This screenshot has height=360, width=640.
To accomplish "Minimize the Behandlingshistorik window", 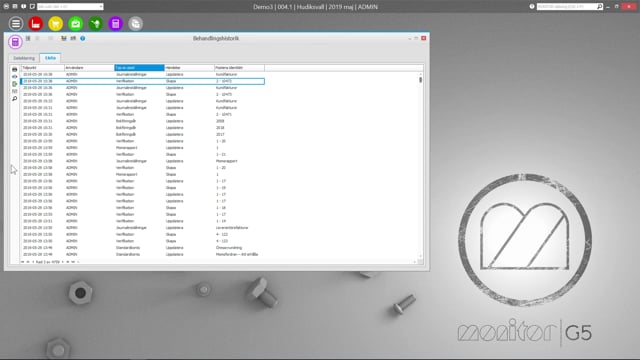I will [409, 38].
